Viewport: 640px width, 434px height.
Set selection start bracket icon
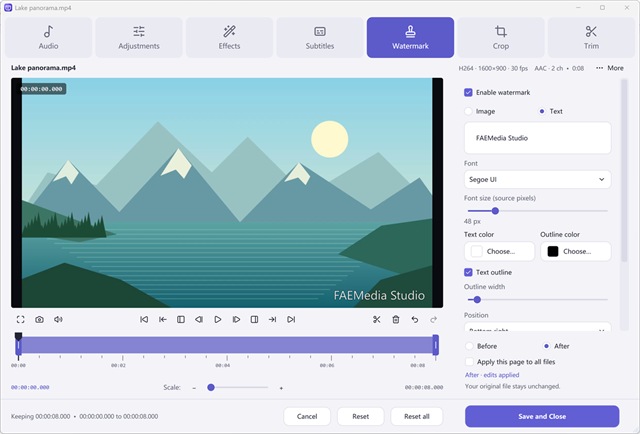coord(181,319)
